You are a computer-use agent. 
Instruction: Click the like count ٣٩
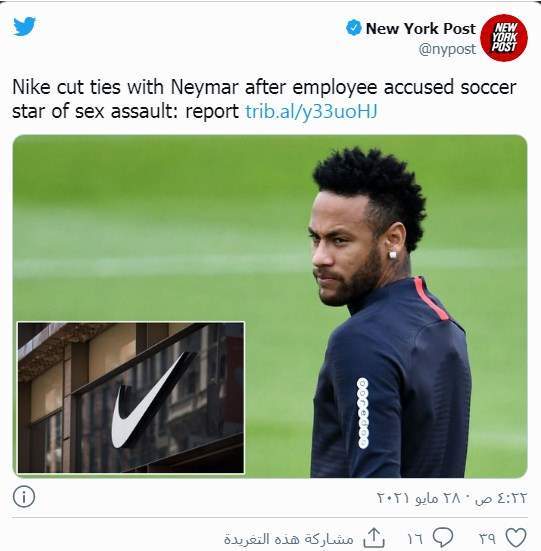pyautogui.click(x=487, y=538)
